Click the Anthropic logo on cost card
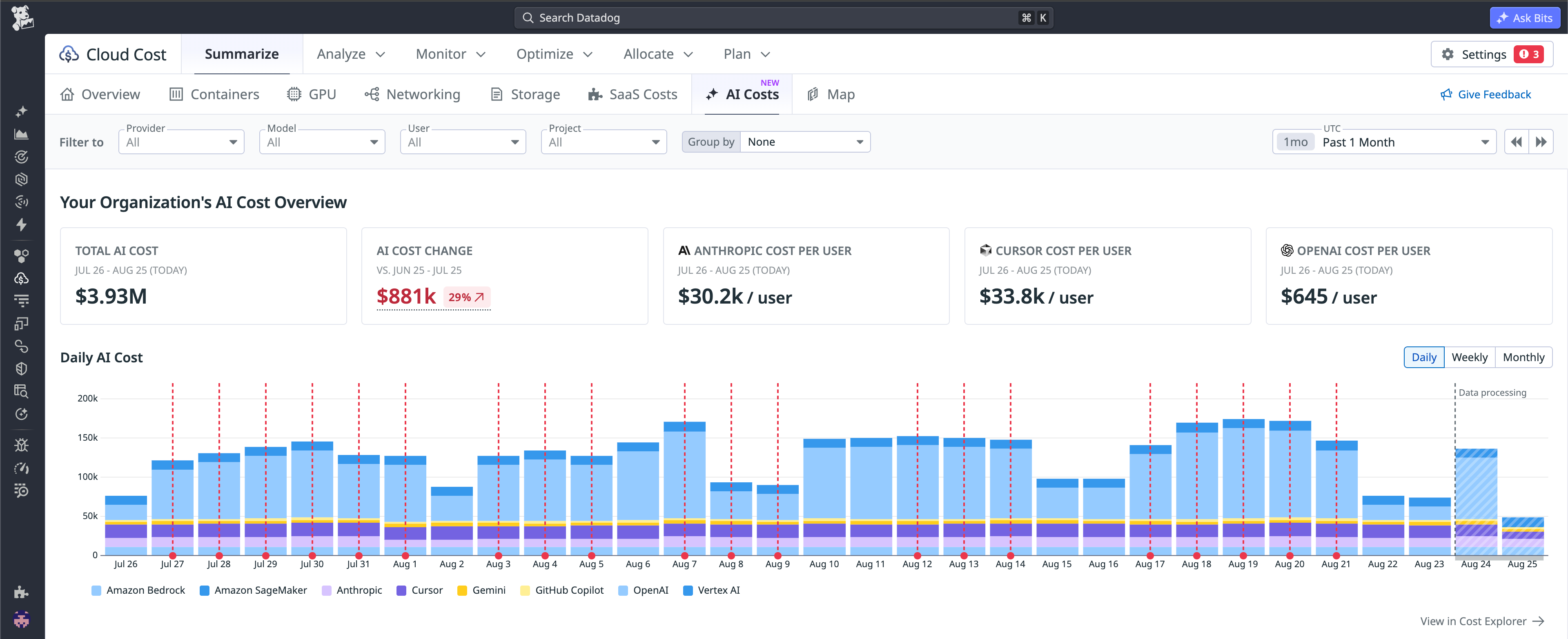1568x639 pixels. click(684, 251)
